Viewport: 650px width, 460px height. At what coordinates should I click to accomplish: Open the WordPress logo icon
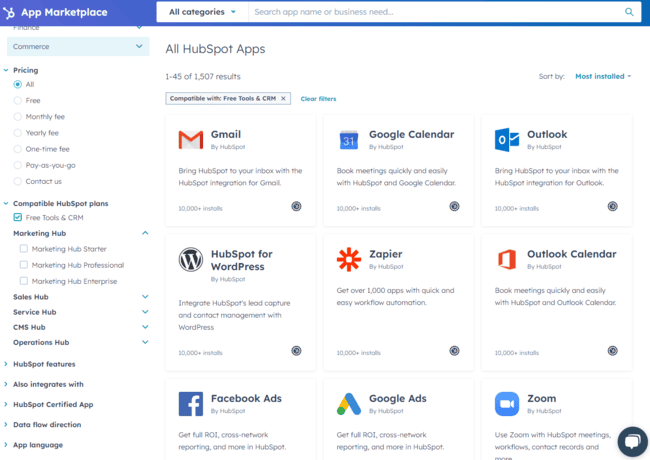(191, 259)
